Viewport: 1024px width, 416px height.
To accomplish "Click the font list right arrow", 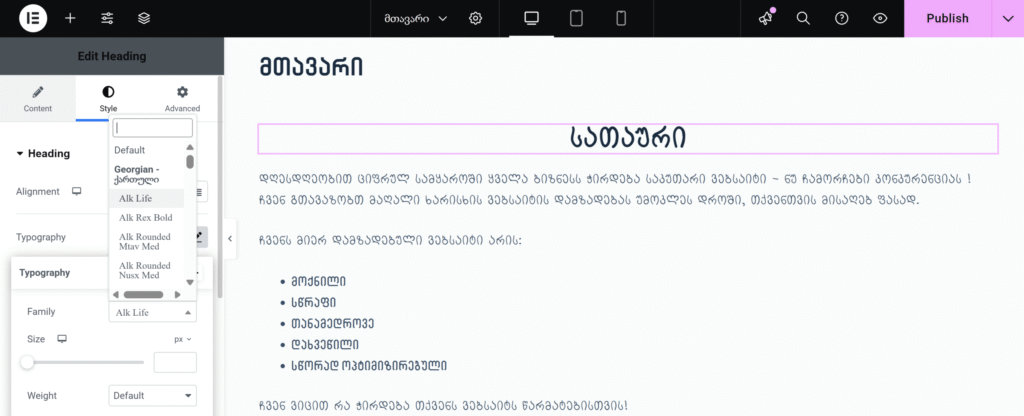I will point(177,295).
